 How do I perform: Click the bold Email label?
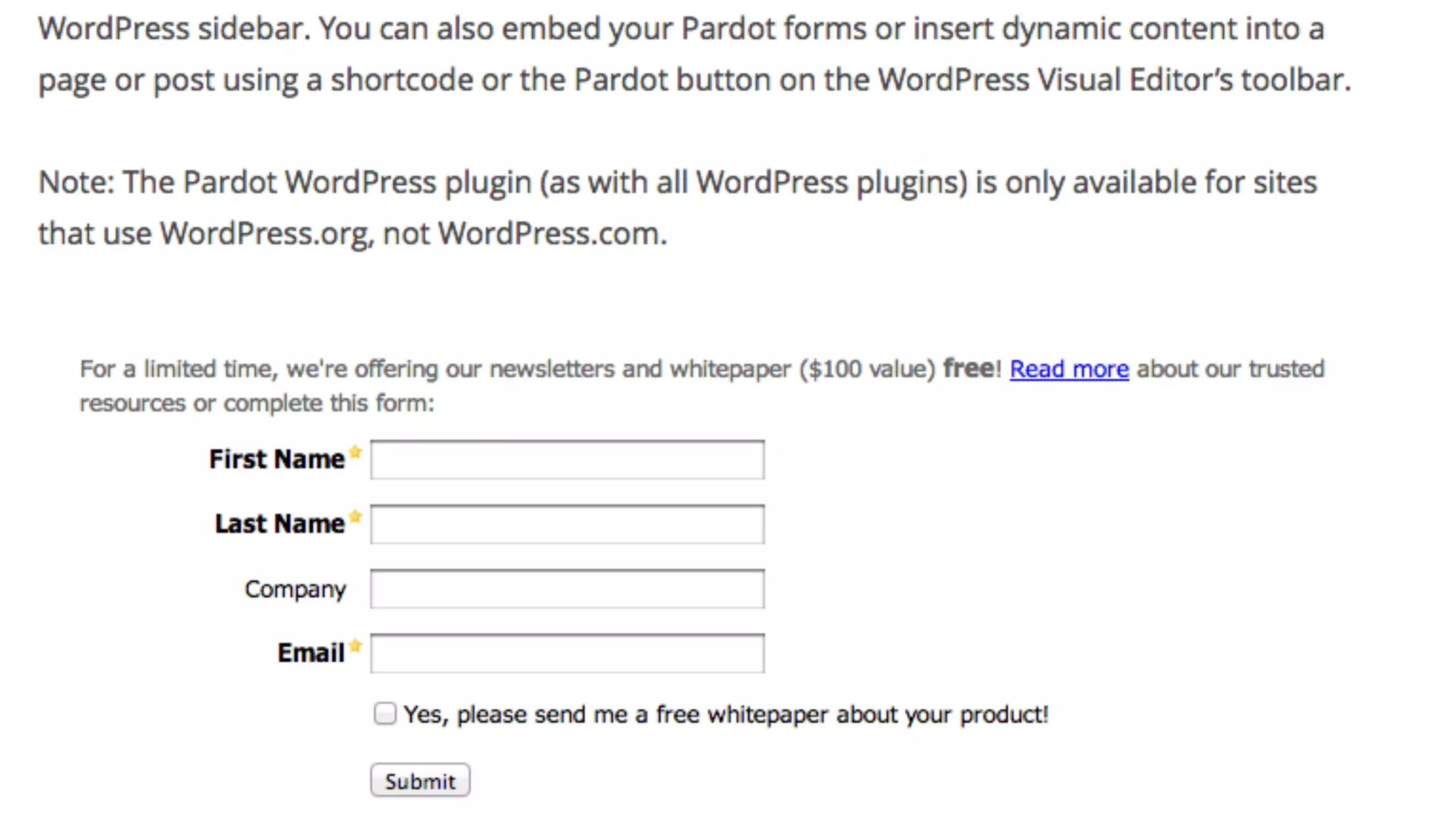311,653
